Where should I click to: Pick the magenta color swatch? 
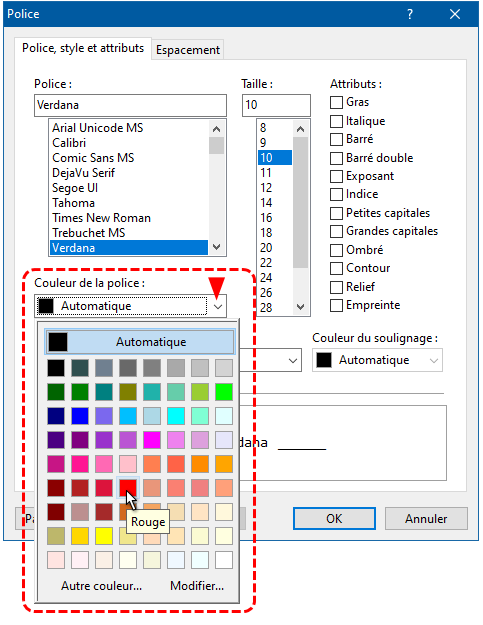tap(152, 440)
